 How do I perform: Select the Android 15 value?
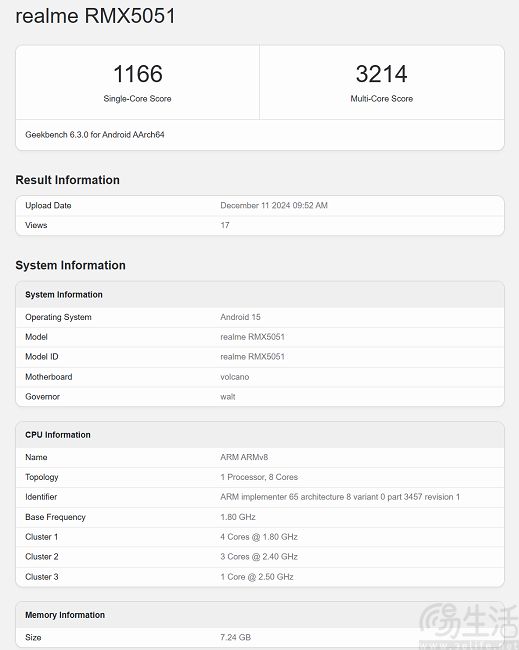click(240, 317)
